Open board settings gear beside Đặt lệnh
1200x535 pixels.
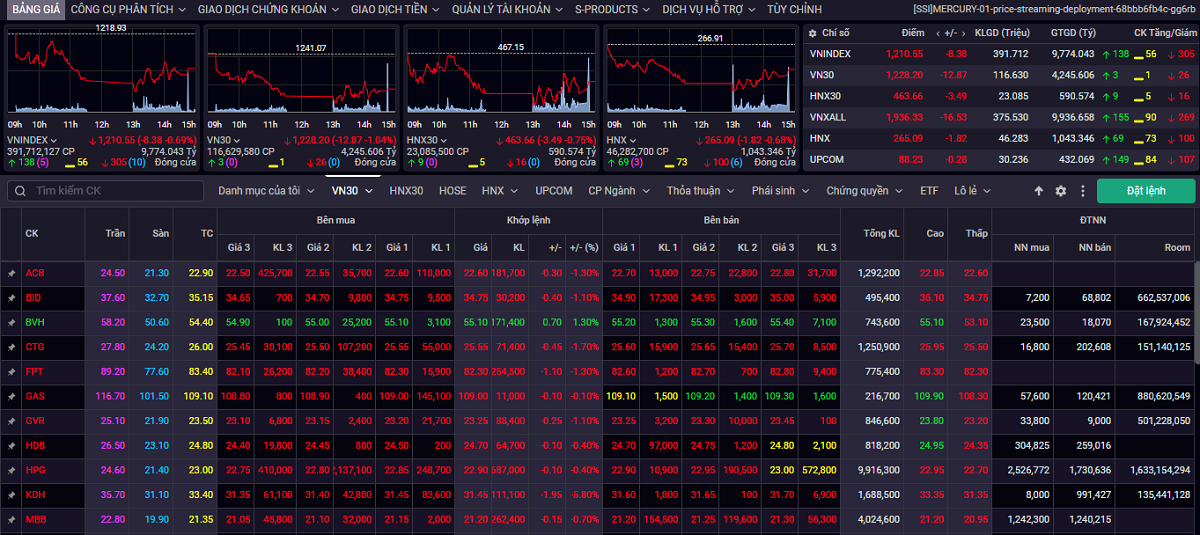(1060, 191)
